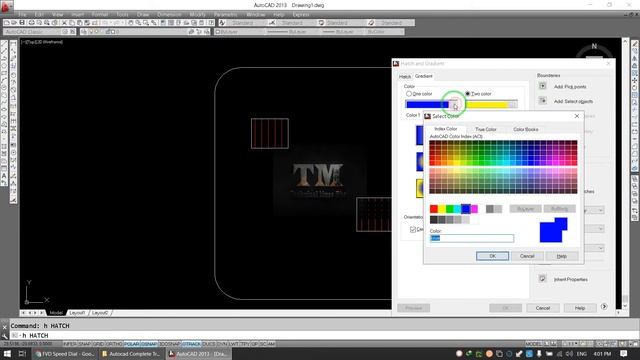Open Task View on the taskbar
Screen dimensions: 640x360
pyautogui.click(x=22, y=354)
